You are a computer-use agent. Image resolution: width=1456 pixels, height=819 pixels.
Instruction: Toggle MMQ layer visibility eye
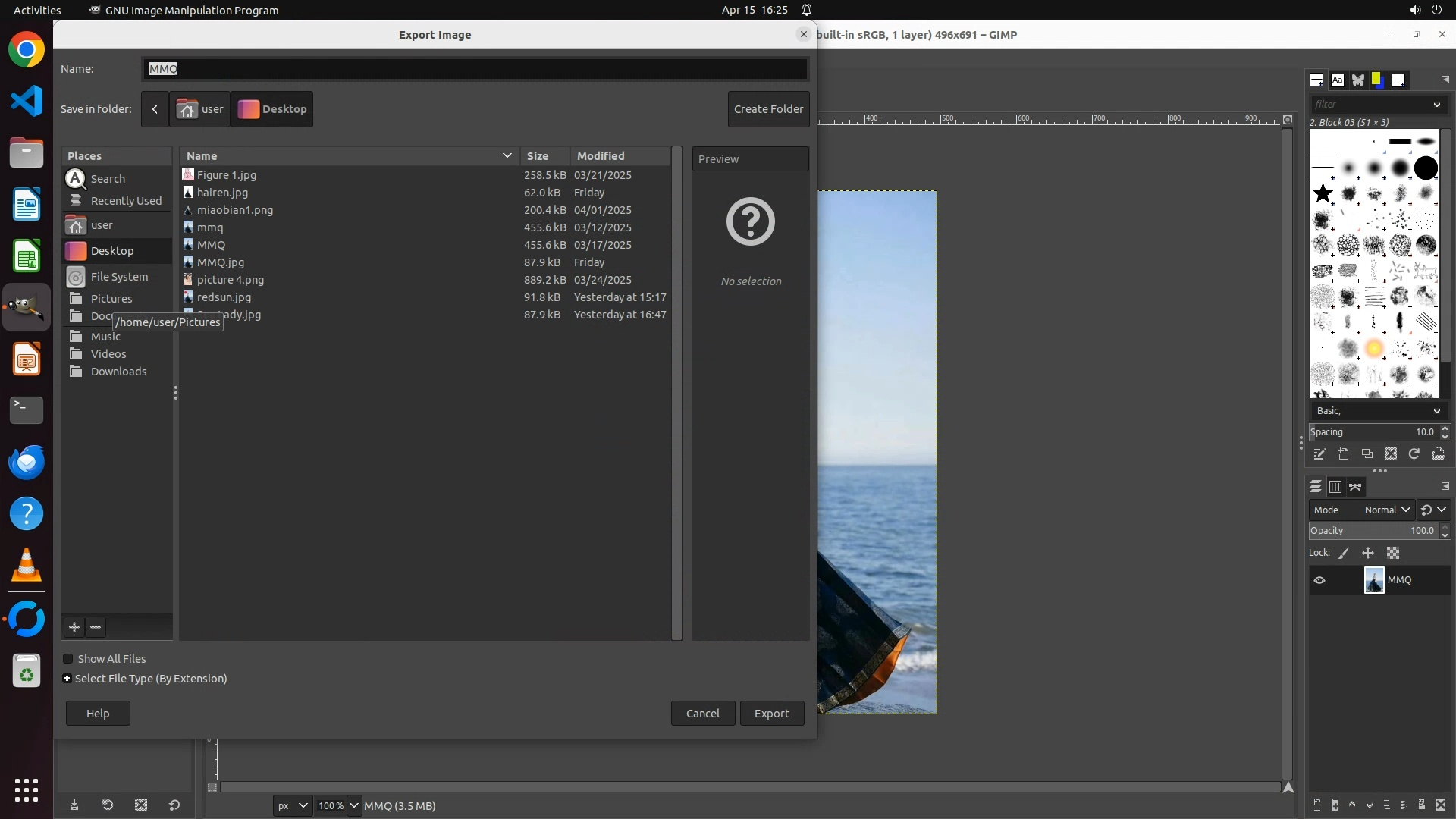click(1319, 580)
